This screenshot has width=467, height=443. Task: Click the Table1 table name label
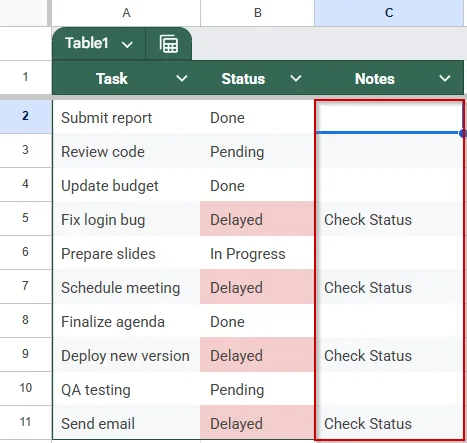[x=87, y=43]
